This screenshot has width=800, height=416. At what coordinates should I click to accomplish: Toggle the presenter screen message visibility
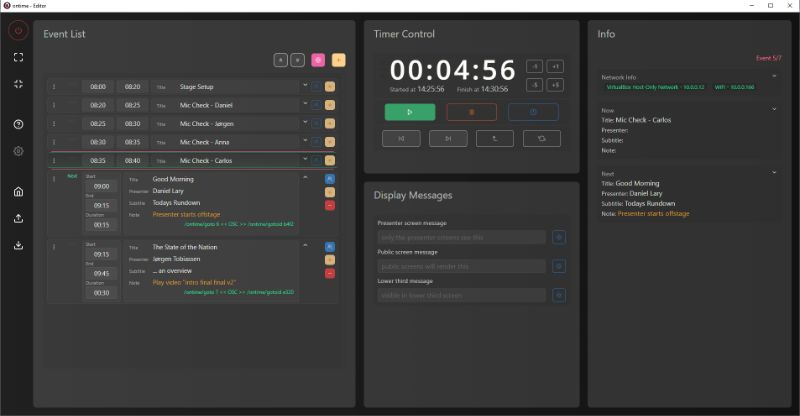coord(559,237)
